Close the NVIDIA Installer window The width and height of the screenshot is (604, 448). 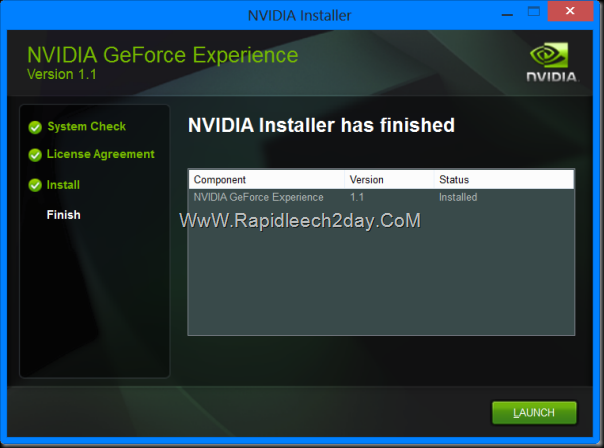tap(570, 11)
